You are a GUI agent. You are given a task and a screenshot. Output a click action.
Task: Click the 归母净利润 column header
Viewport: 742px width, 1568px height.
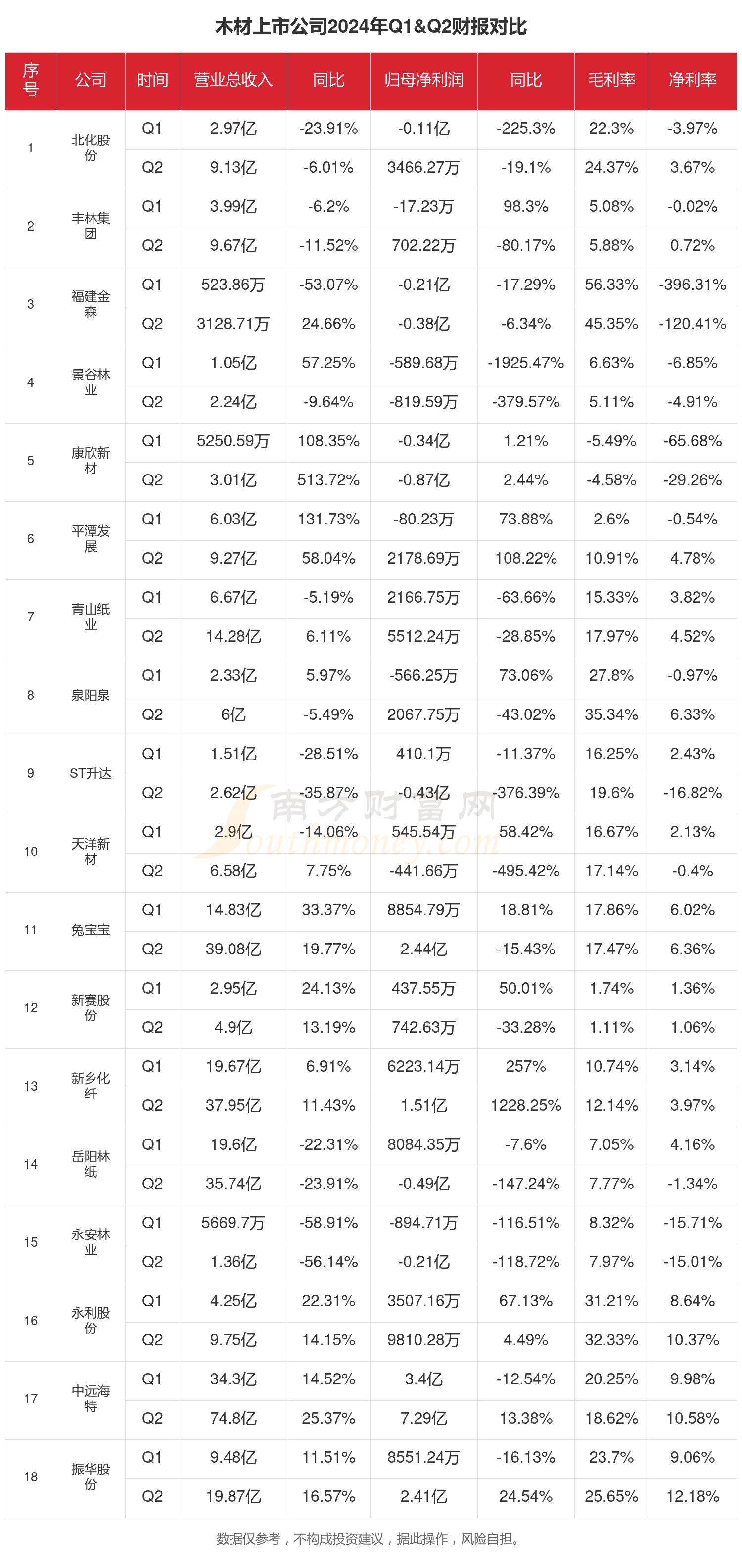pyautogui.click(x=423, y=80)
